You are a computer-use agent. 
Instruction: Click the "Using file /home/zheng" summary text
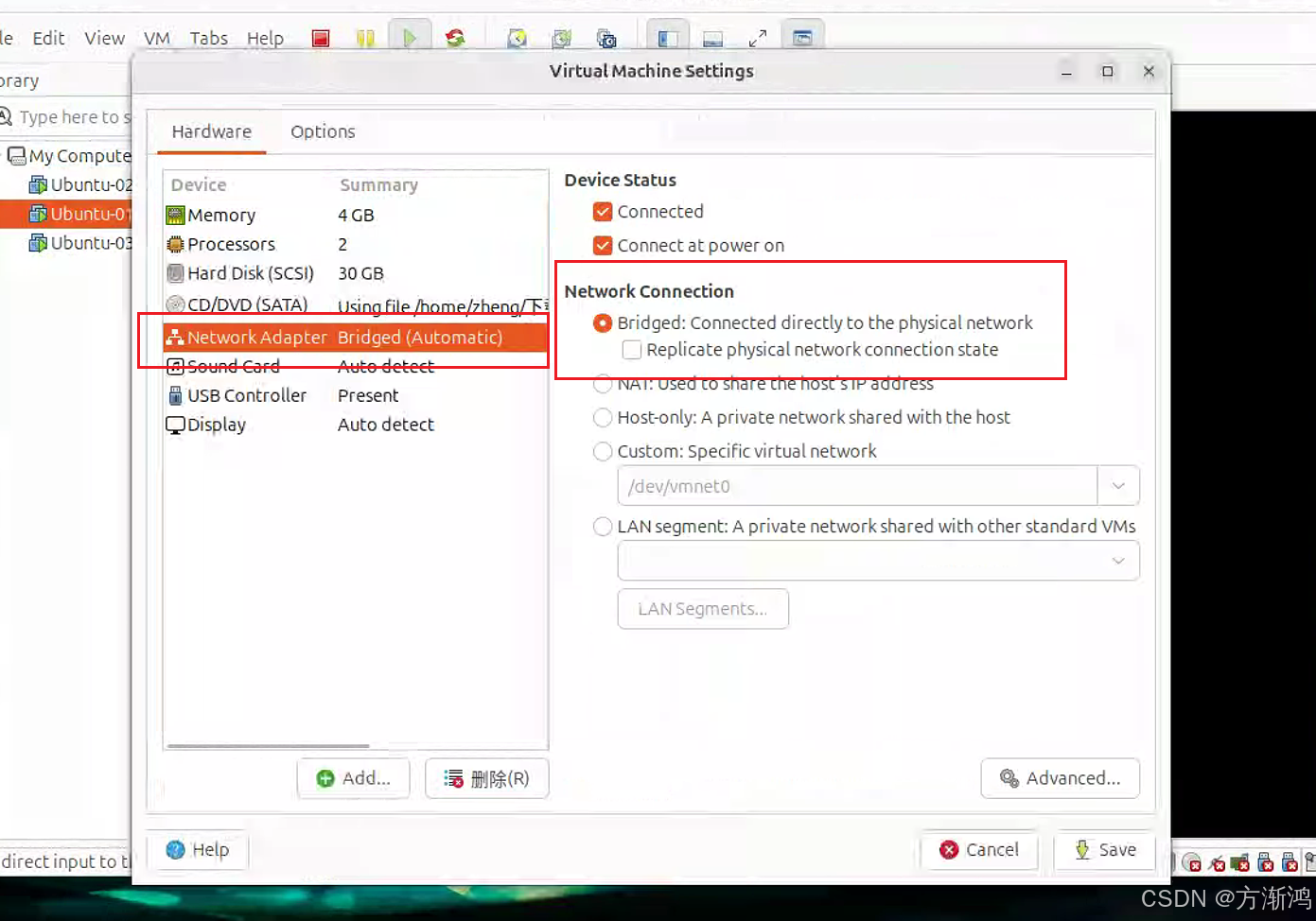[x=443, y=306]
